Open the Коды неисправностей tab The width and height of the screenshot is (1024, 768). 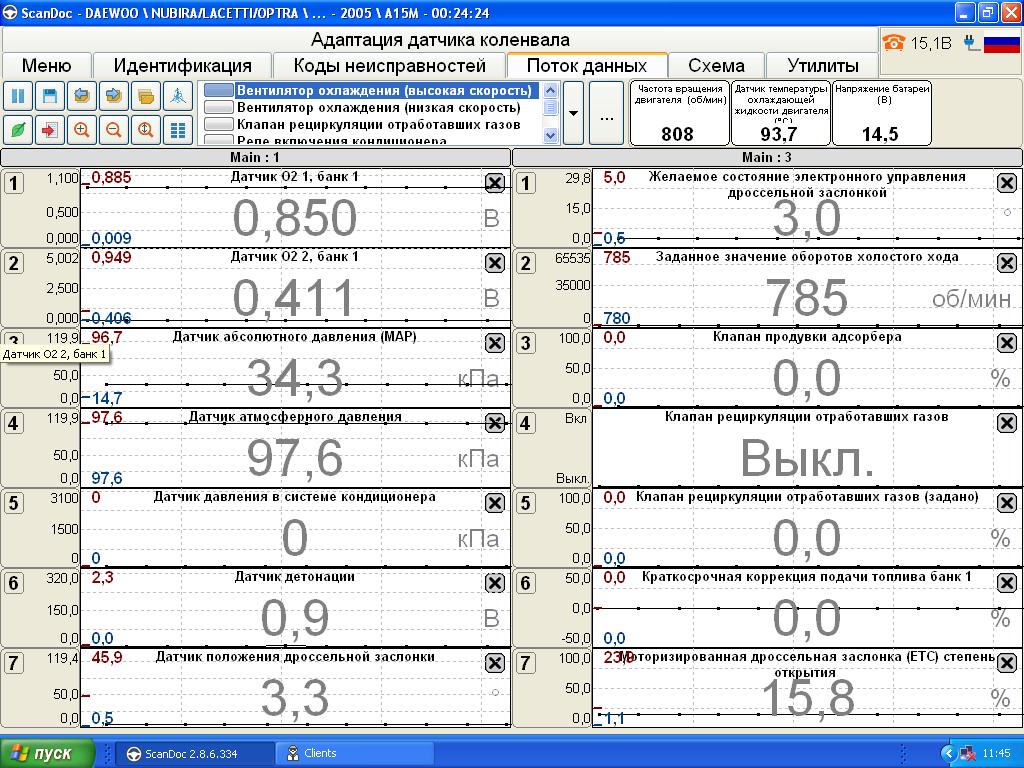390,65
